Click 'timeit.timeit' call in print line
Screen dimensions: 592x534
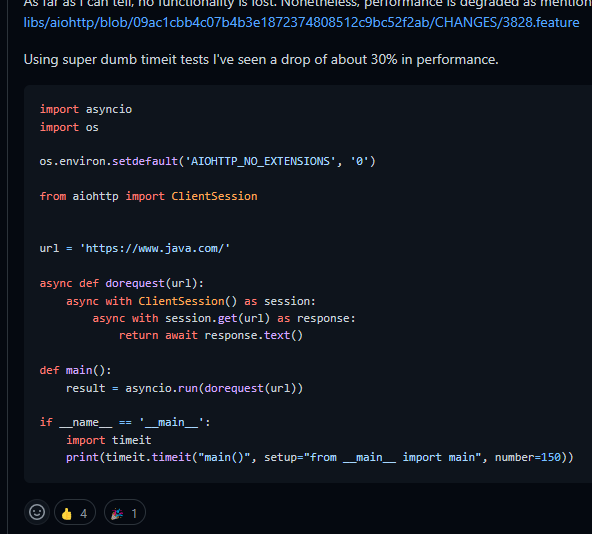[148, 457]
